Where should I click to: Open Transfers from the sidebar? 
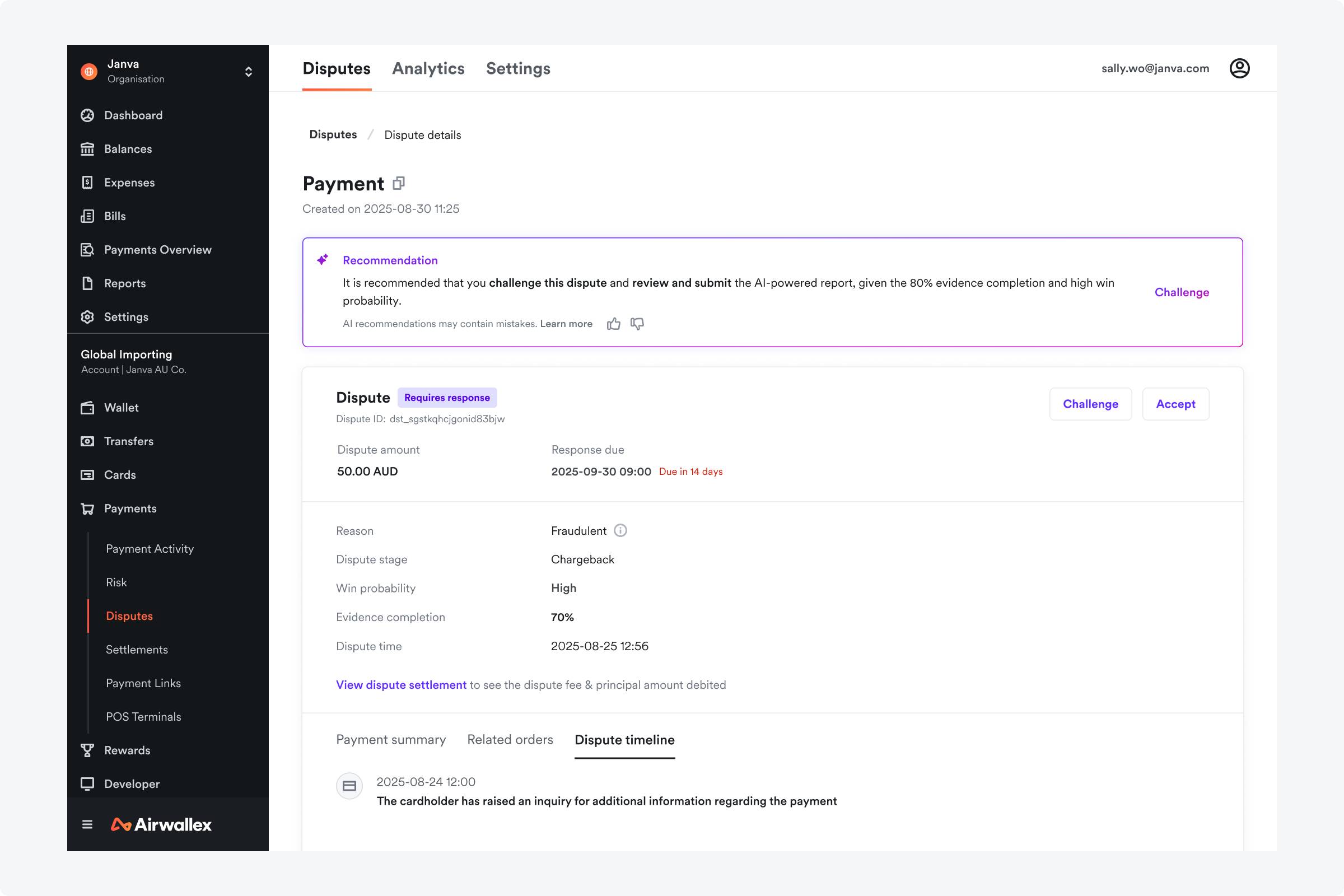pyautogui.click(x=129, y=441)
